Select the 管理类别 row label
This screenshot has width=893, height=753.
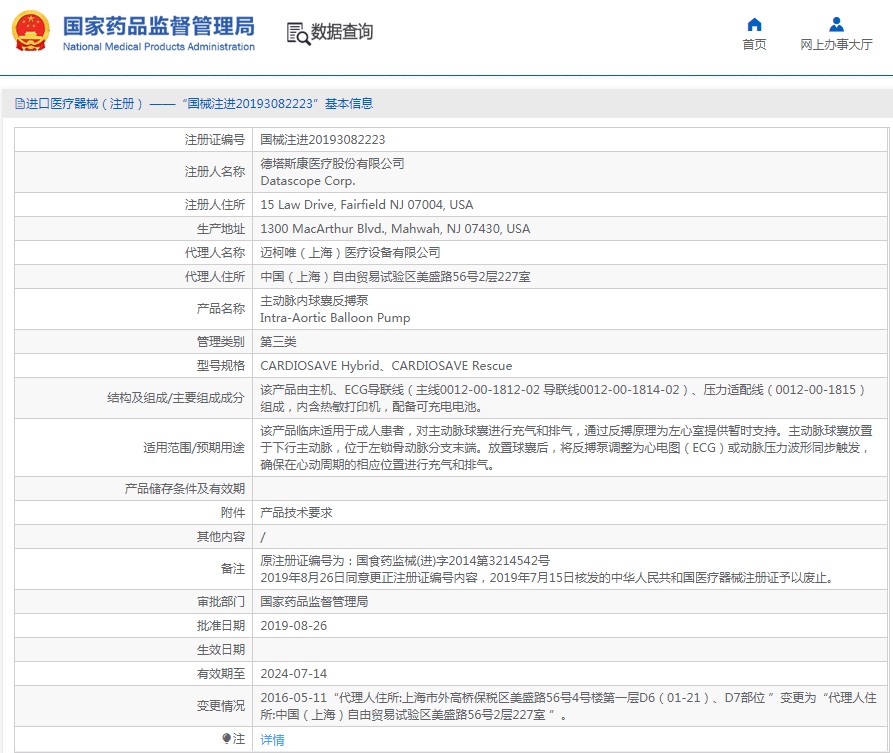point(221,341)
